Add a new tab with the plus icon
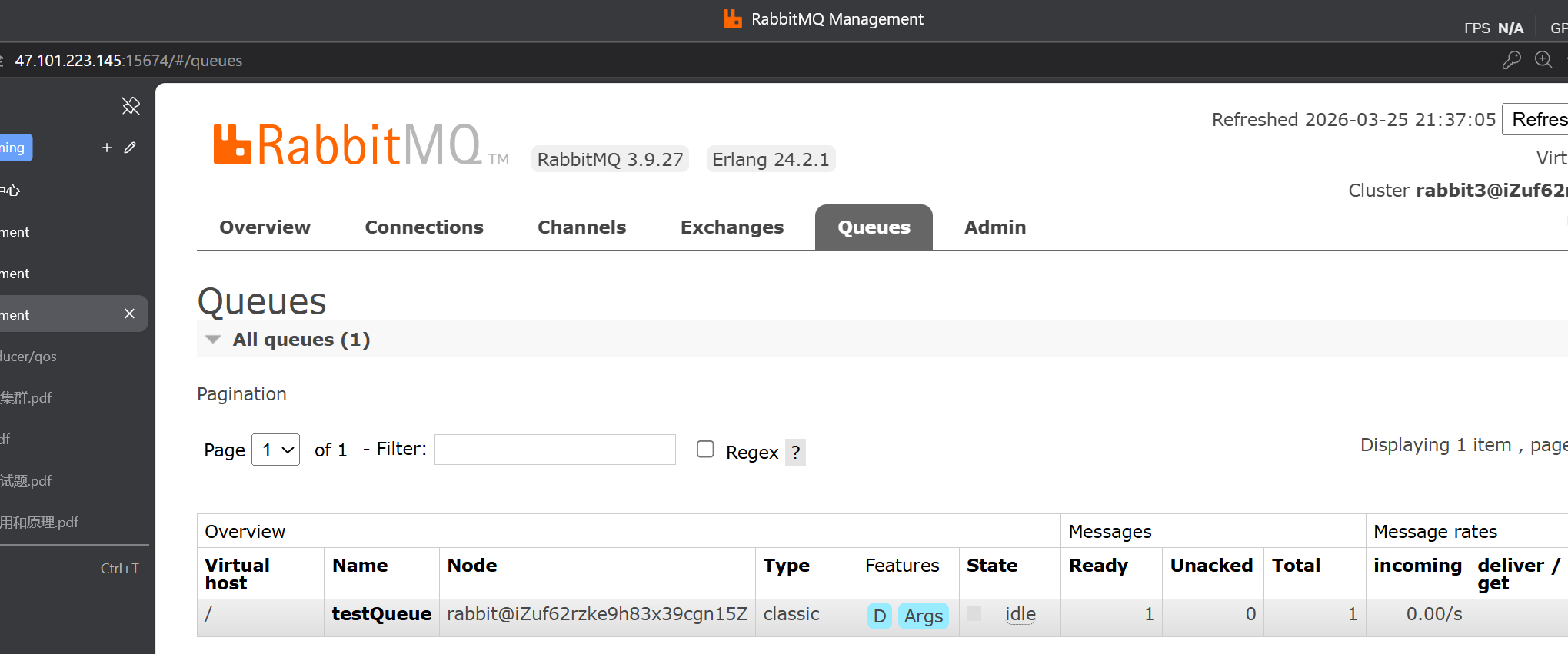1568x654 pixels. point(107,148)
